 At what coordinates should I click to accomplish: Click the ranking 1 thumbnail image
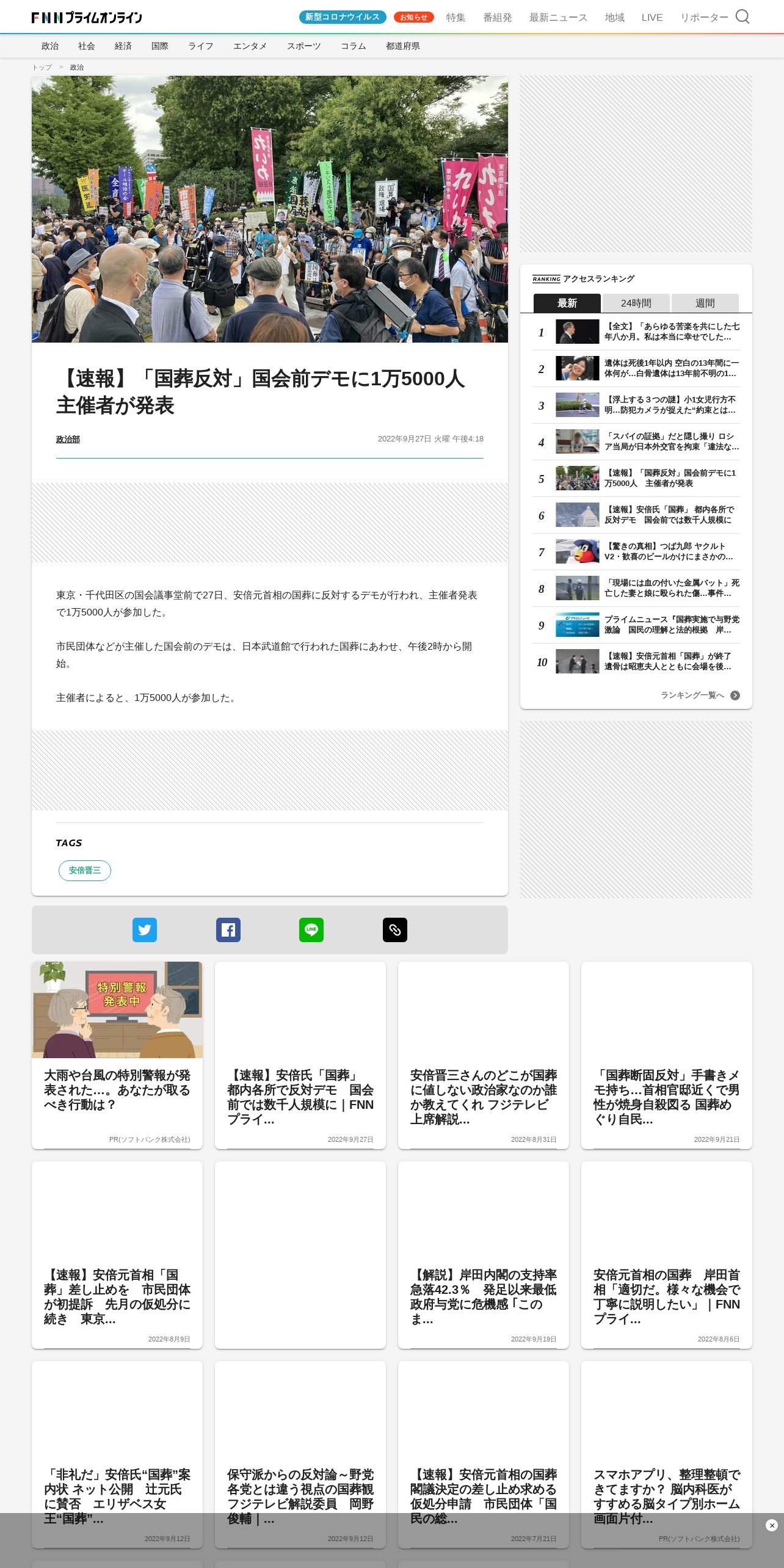pyautogui.click(x=578, y=332)
